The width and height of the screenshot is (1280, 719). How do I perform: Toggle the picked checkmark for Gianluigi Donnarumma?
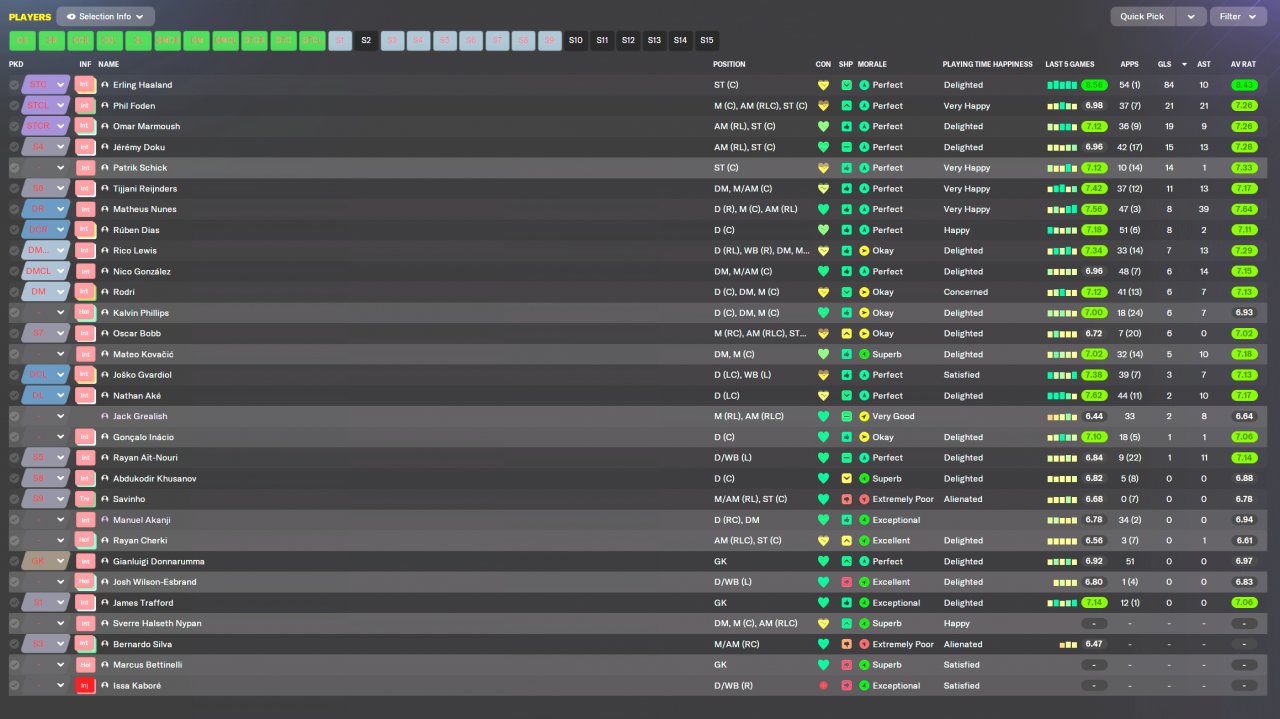click(x=14, y=561)
